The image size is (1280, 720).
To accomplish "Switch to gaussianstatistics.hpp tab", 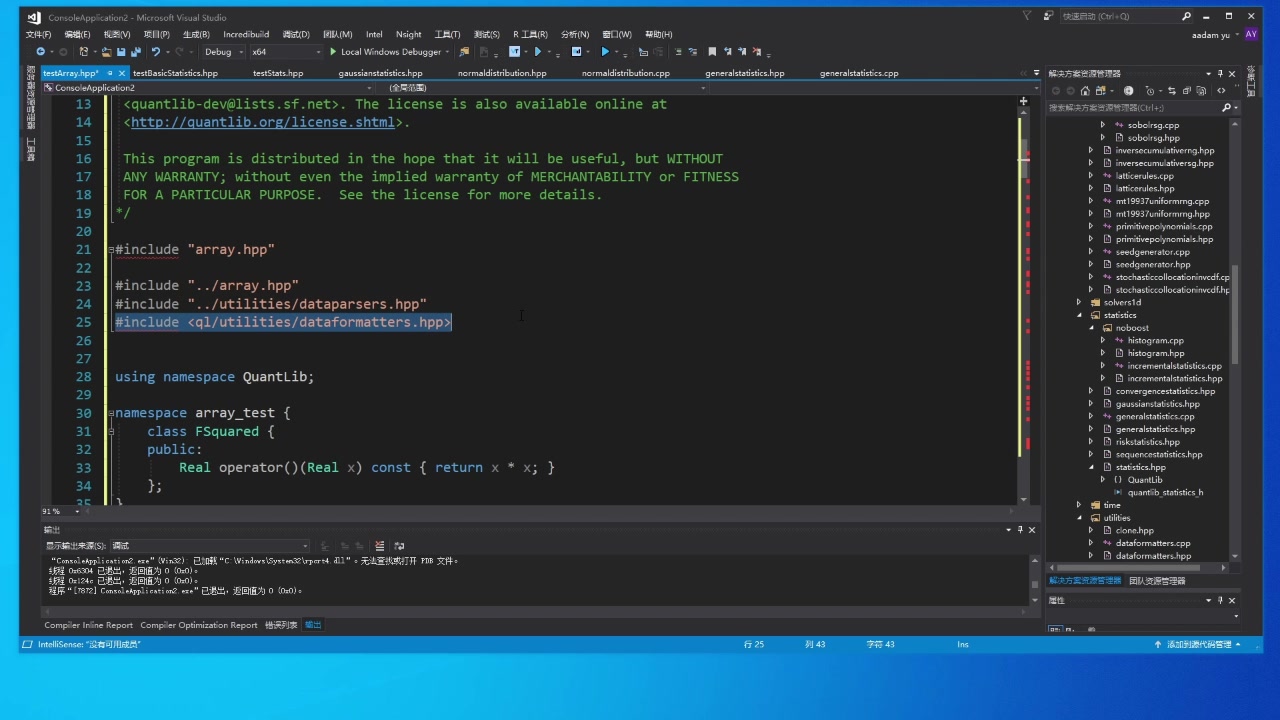I will pyautogui.click(x=380, y=73).
